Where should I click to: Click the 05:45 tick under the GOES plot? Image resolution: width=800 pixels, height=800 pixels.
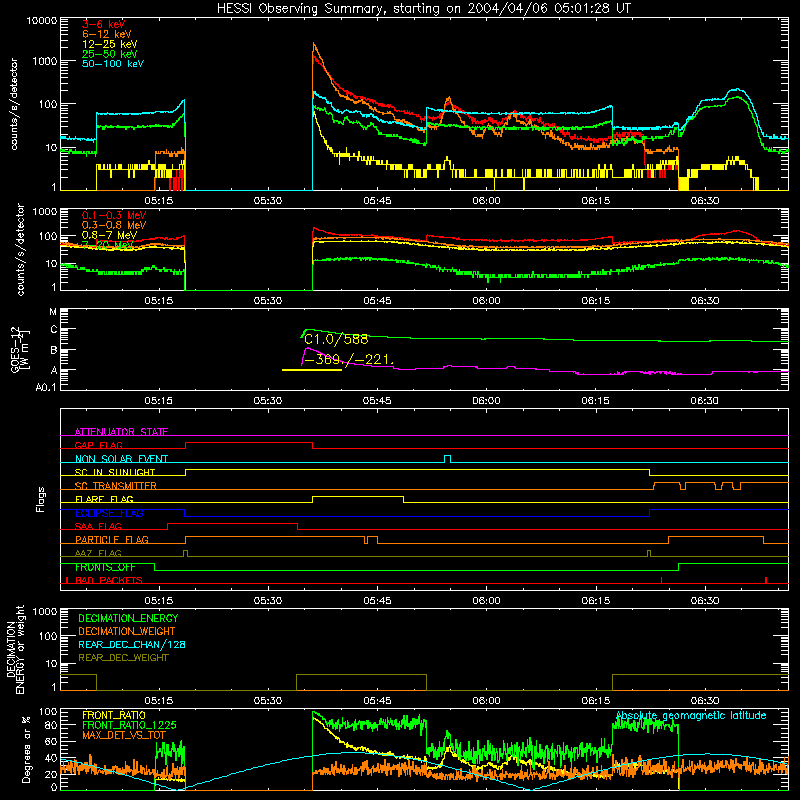377,401
